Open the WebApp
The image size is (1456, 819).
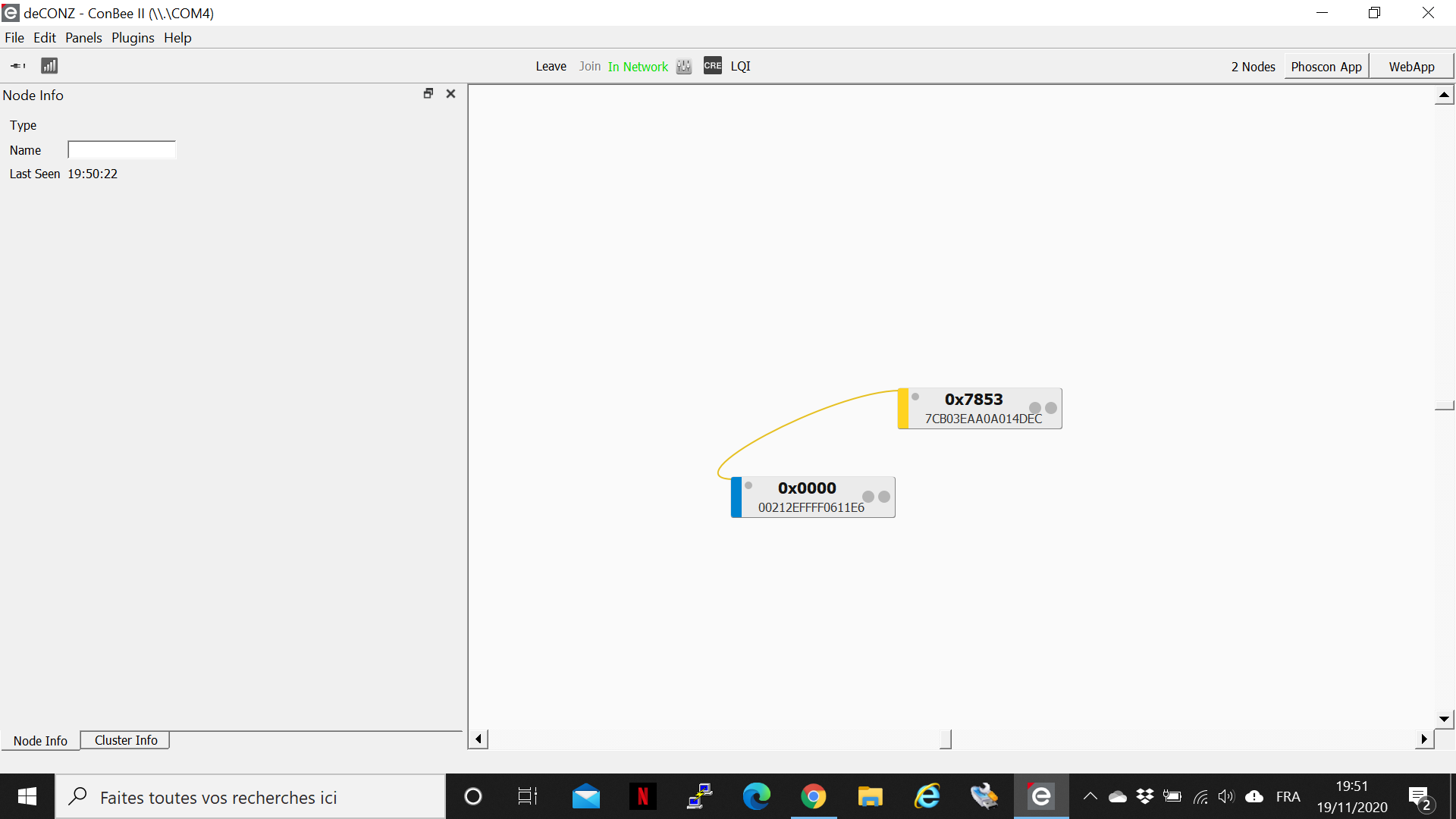(1411, 67)
